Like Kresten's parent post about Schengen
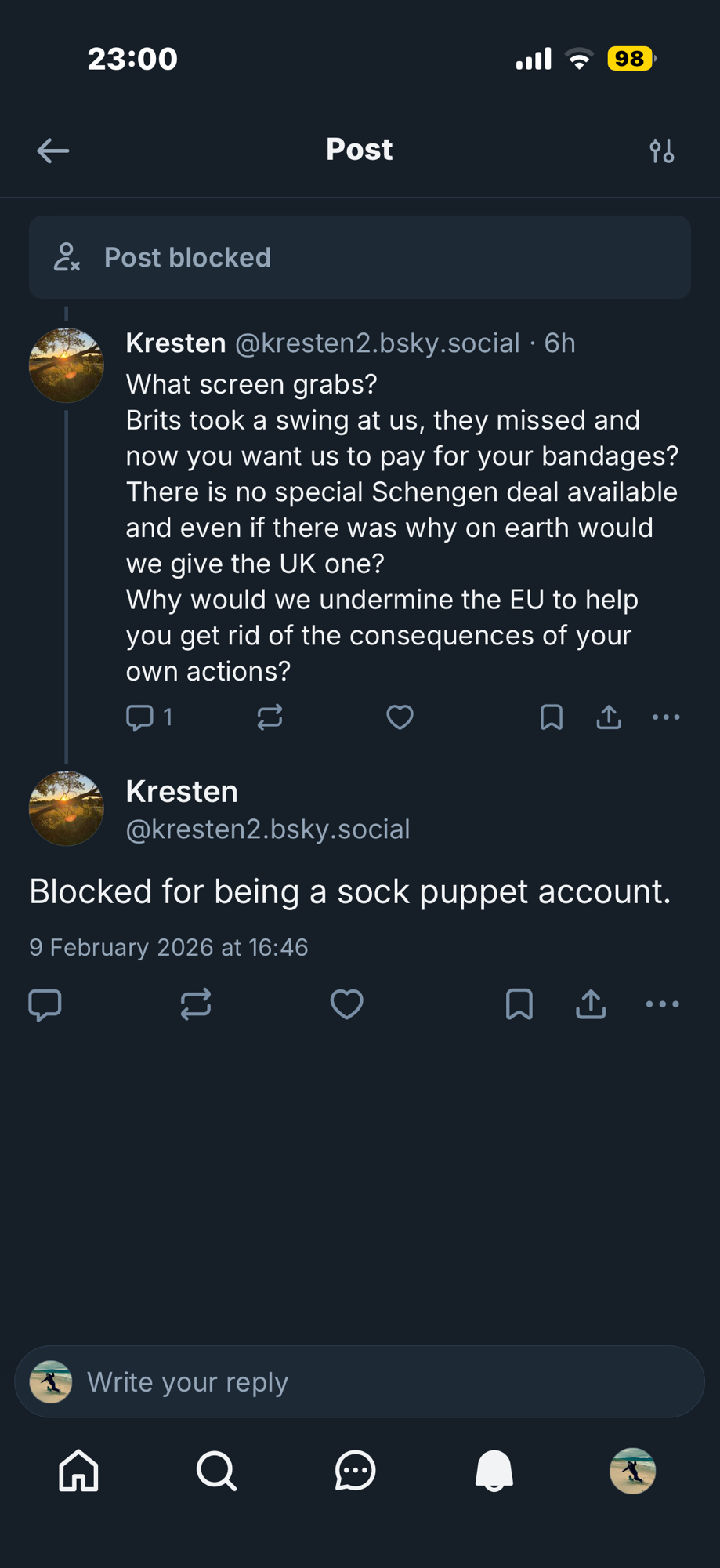This screenshot has height=1568, width=720. coord(400,717)
